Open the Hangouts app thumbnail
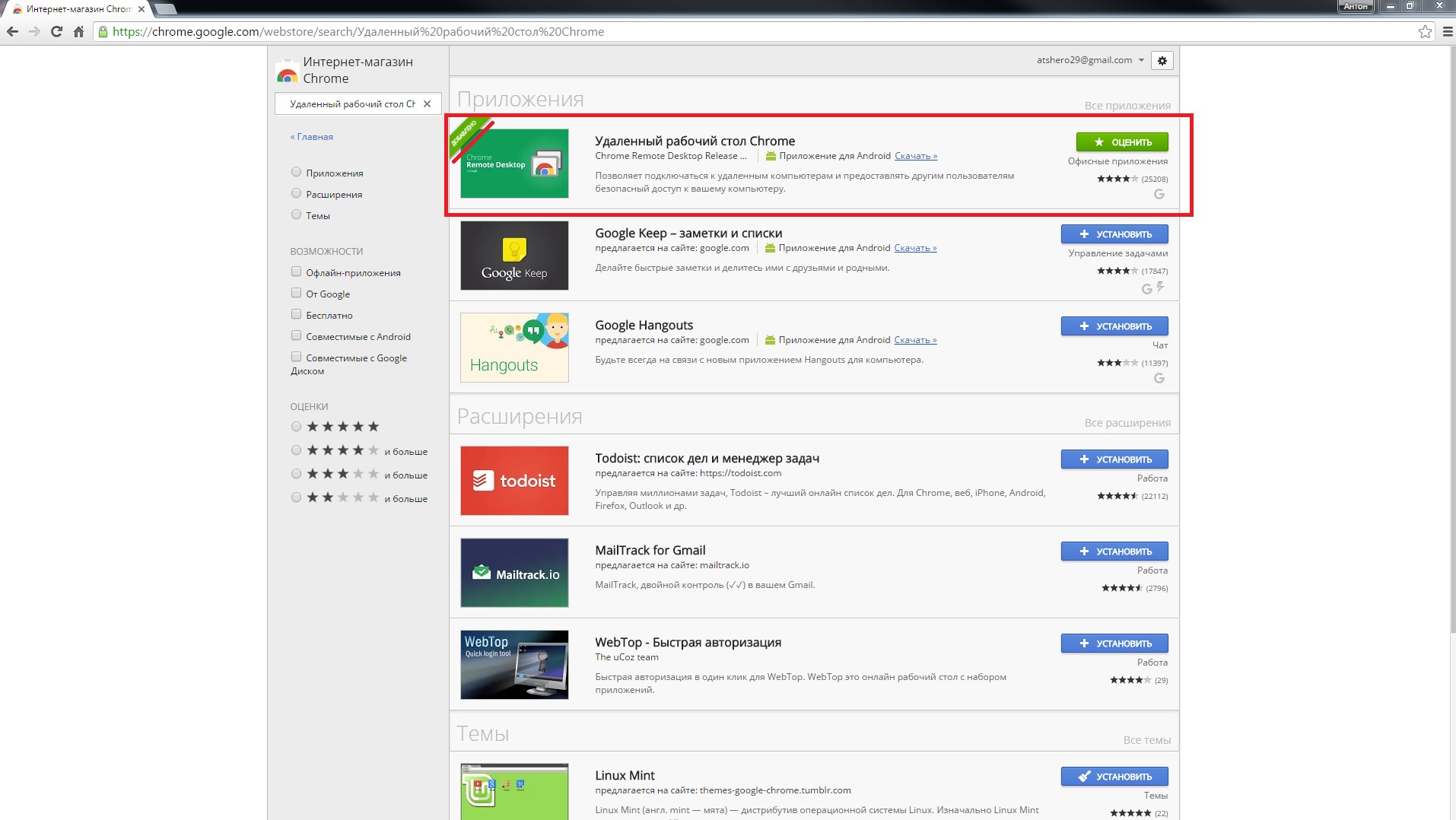The image size is (1456, 820). (x=514, y=348)
